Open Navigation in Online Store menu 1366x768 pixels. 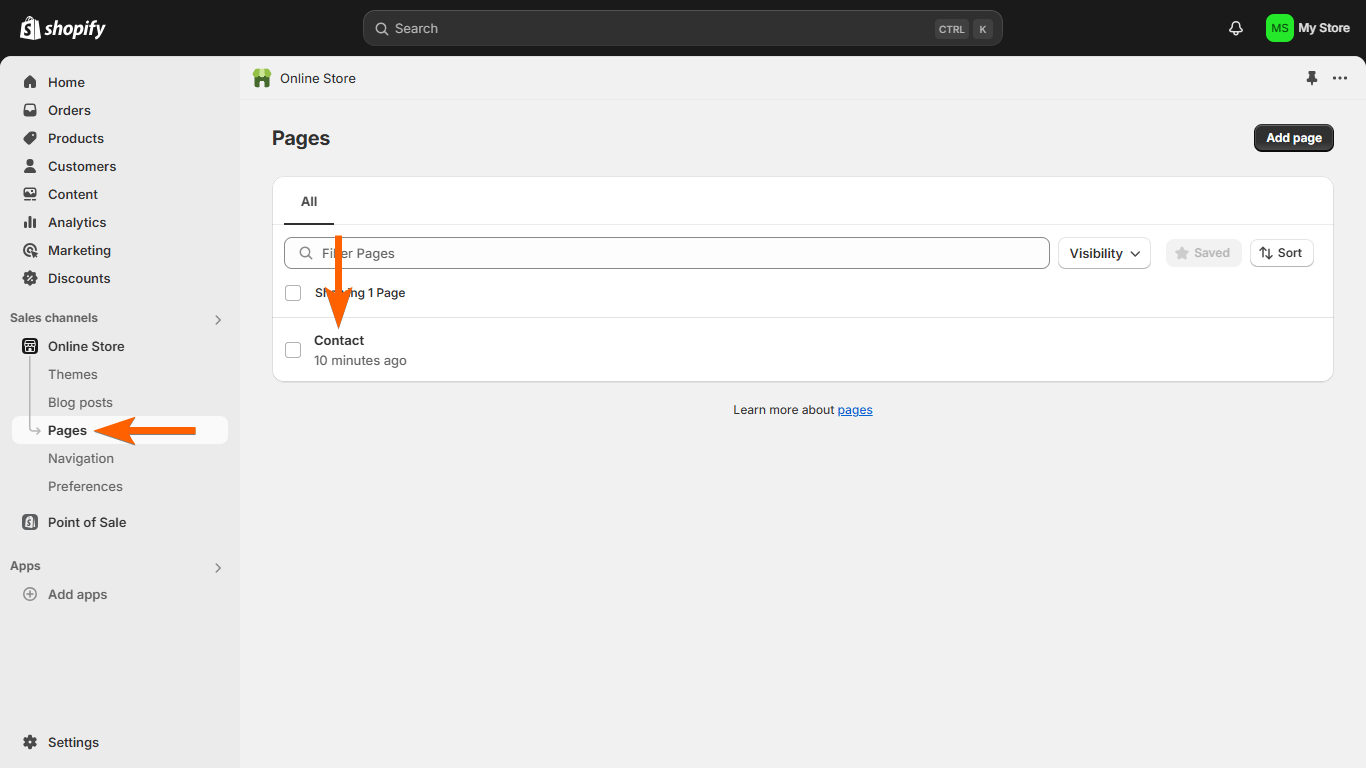(81, 458)
